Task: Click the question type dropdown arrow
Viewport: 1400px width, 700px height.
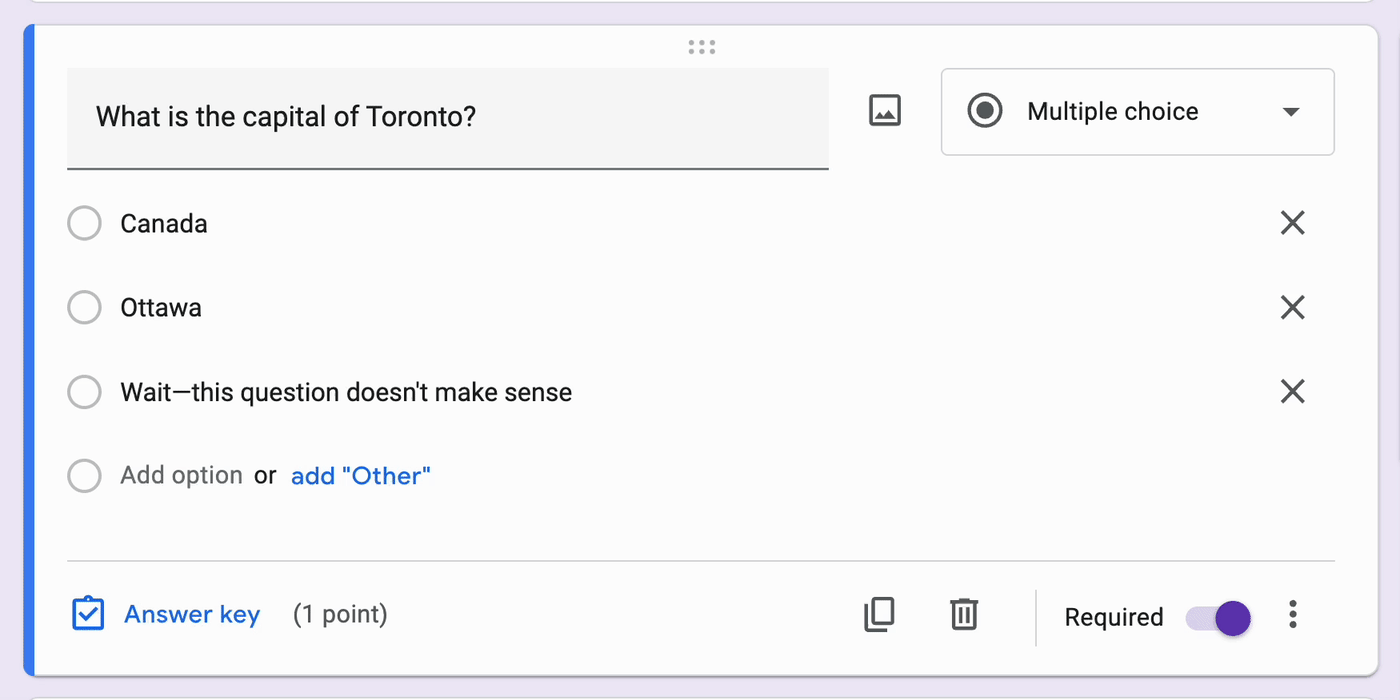Action: click(x=1291, y=112)
